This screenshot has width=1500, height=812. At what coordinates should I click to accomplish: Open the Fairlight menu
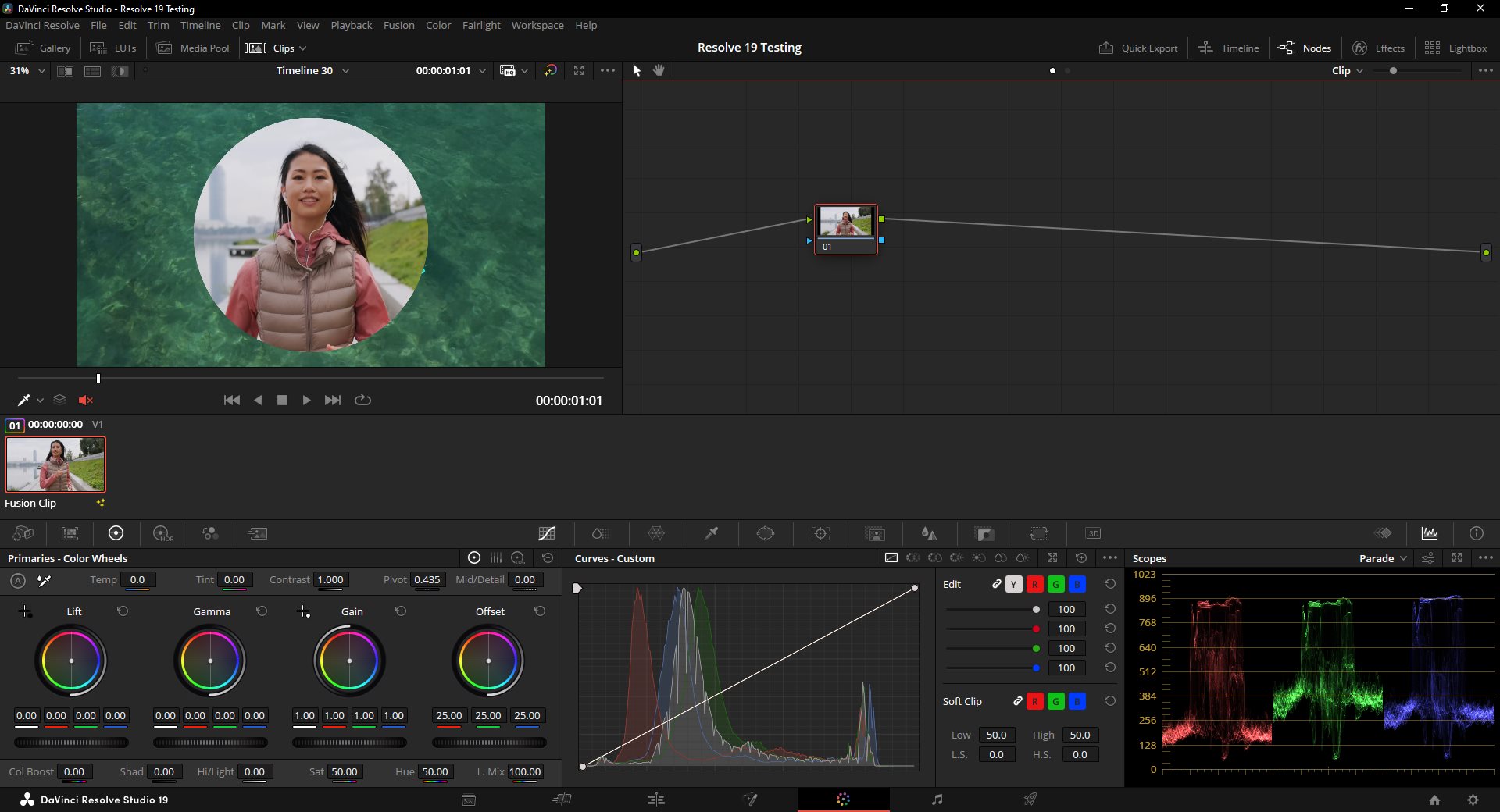click(x=481, y=25)
